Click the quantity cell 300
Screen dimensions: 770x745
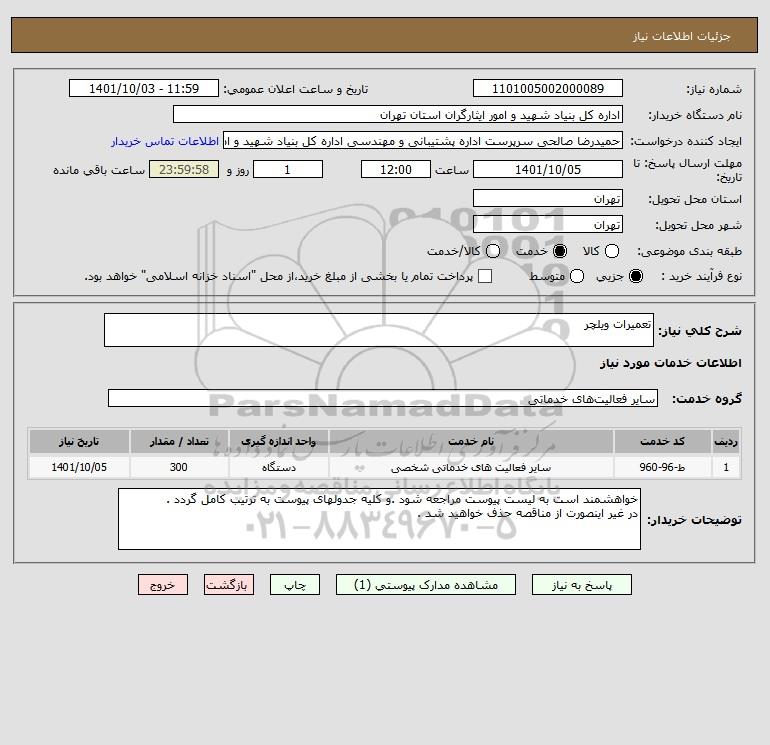pos(179,467)
